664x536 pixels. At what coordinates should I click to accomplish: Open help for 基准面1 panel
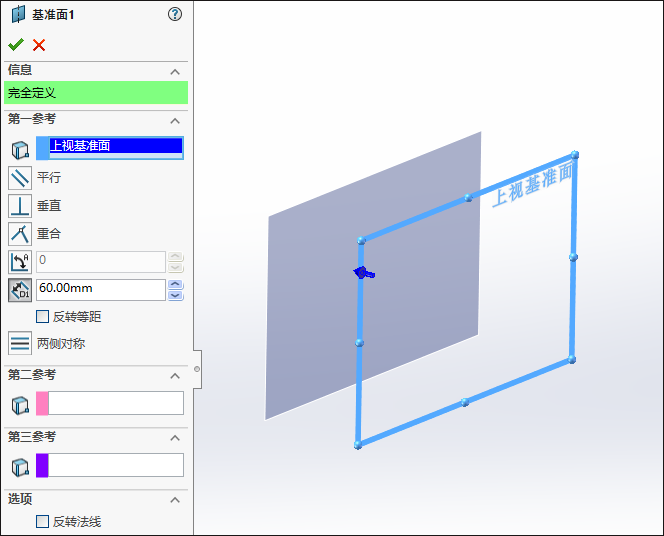point(175,14)
